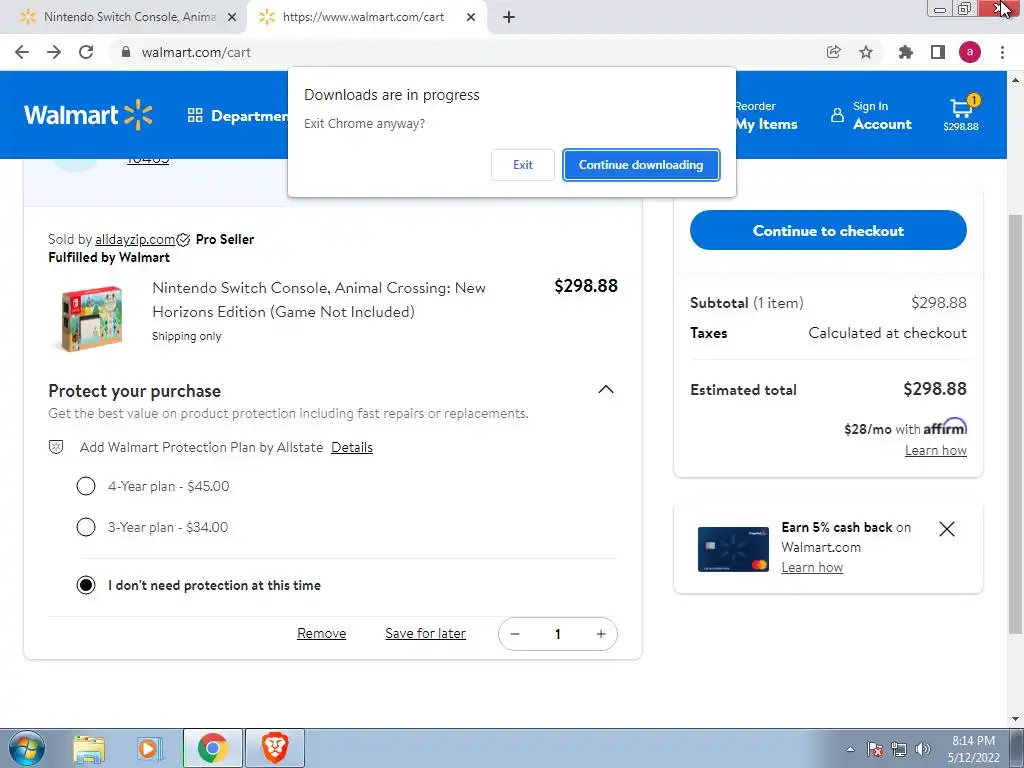
Task: Open File Explorer from taskbar
Action: (89, 748)
